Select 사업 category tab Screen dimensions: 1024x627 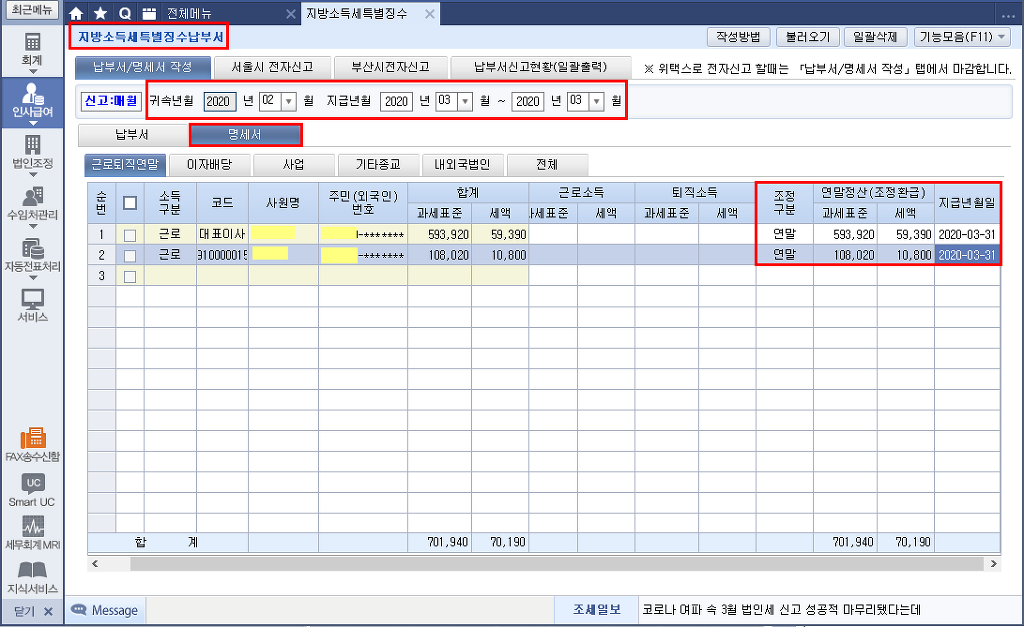[294, 165]
